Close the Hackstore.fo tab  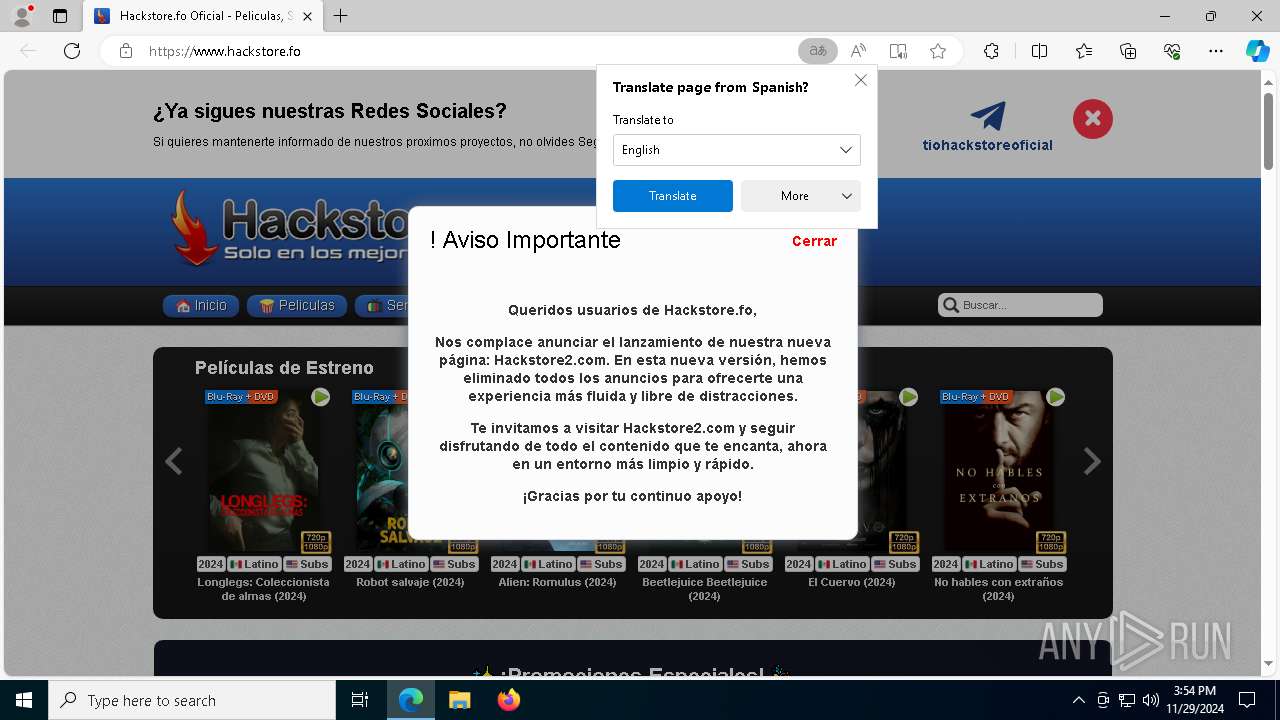[307, 16]
